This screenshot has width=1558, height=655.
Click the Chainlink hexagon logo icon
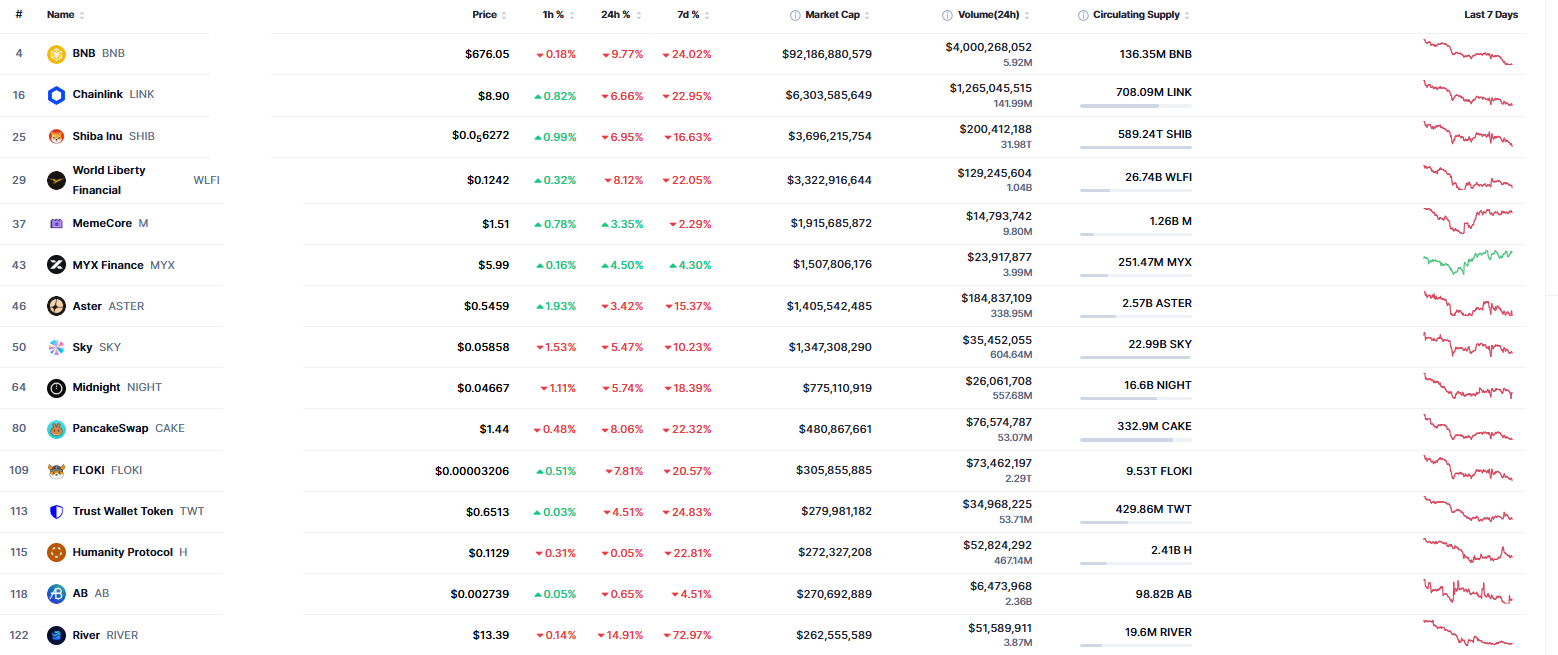pyautogui.click(x=56, y=95)
